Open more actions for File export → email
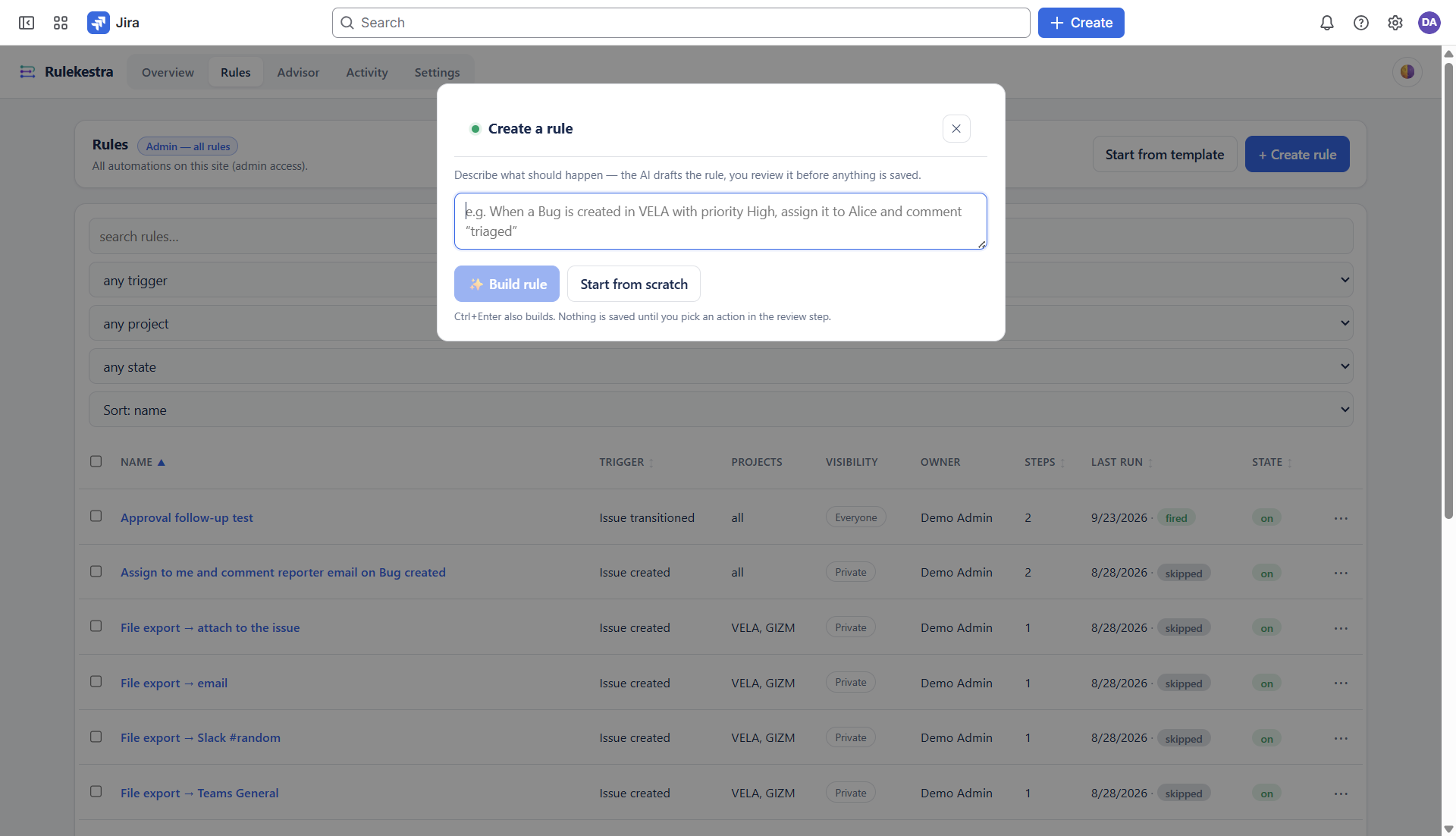 (1341, 683)
